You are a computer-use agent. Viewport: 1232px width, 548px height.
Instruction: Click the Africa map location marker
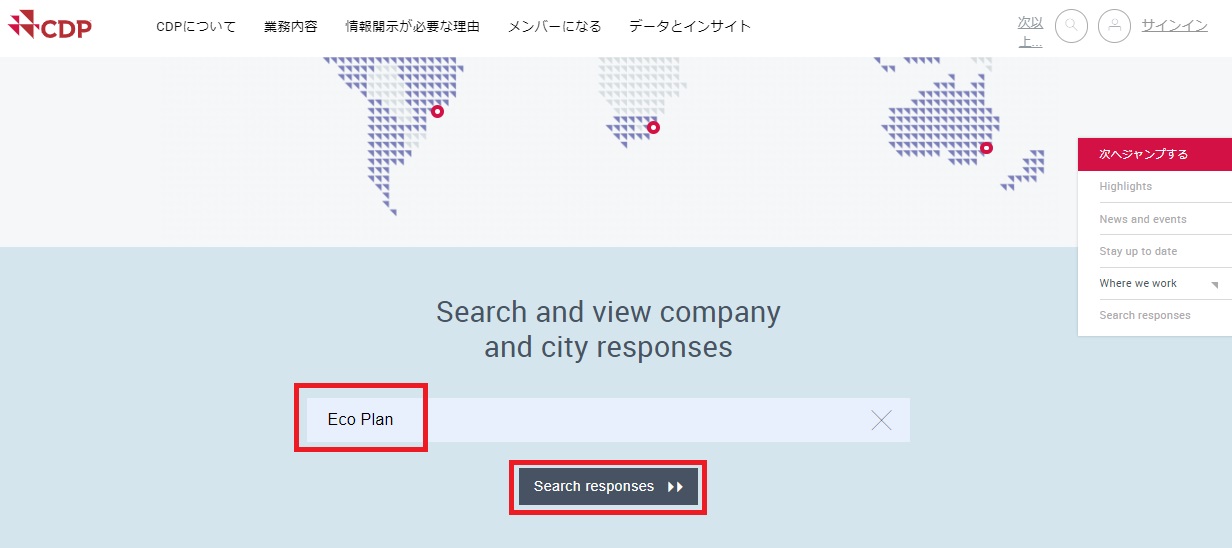click(654, 127)
